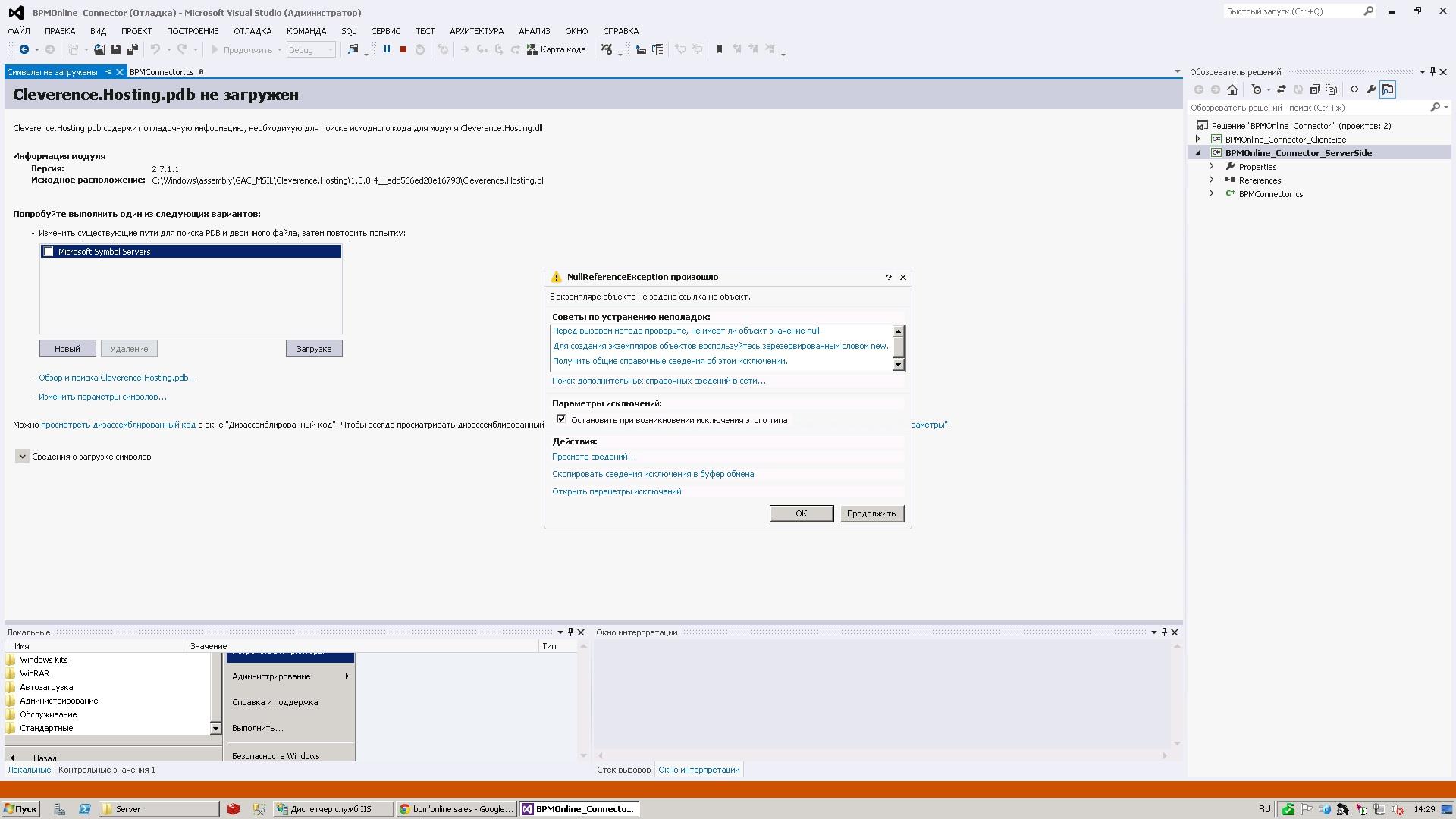
Task: Open the Debug configuration dropdown
Action: tap(311, 50)
